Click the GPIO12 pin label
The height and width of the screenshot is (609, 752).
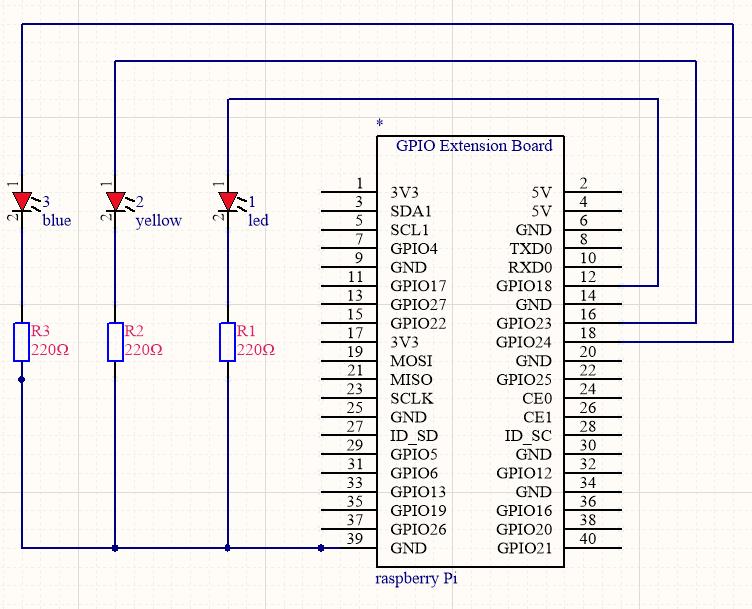(524, 474)
